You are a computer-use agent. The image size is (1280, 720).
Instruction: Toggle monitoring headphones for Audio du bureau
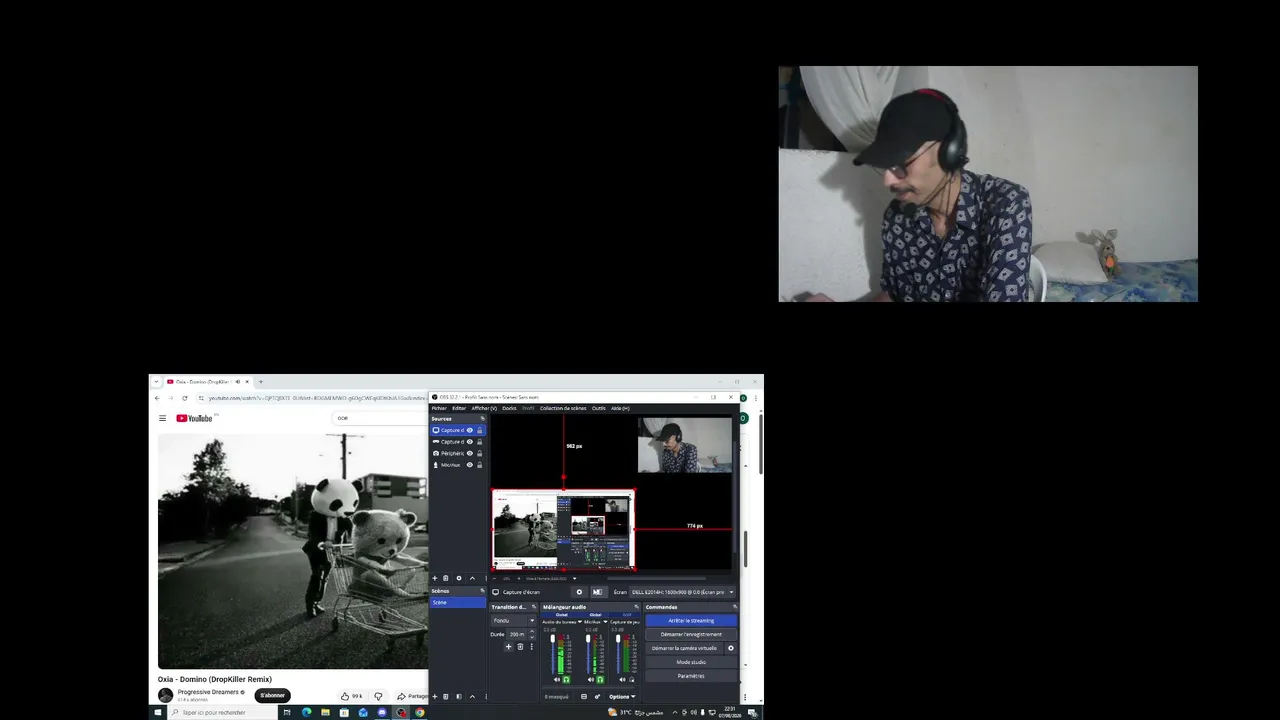point(566,680)
